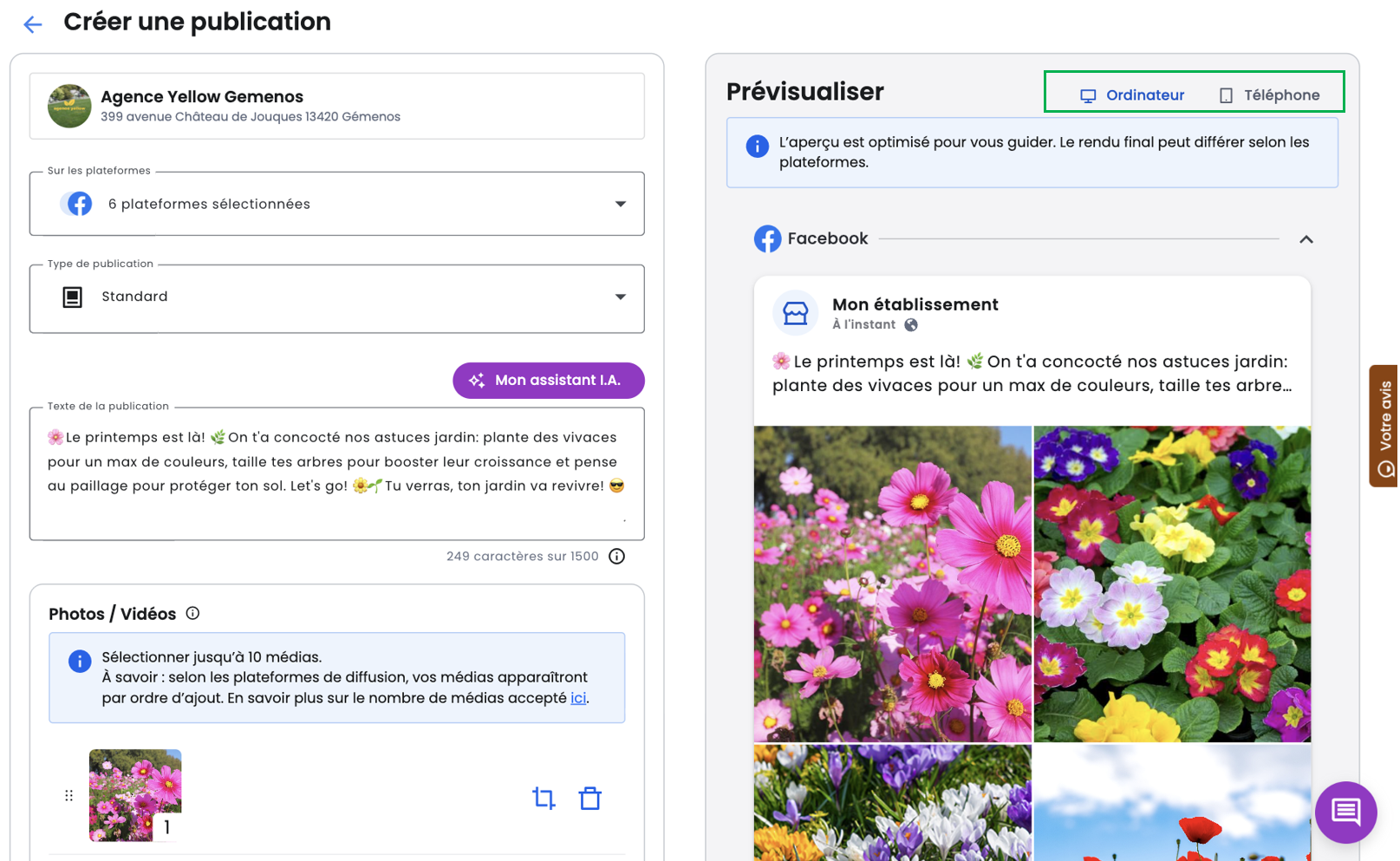Follow the 'ici' link about media

(x=577, y=698)
